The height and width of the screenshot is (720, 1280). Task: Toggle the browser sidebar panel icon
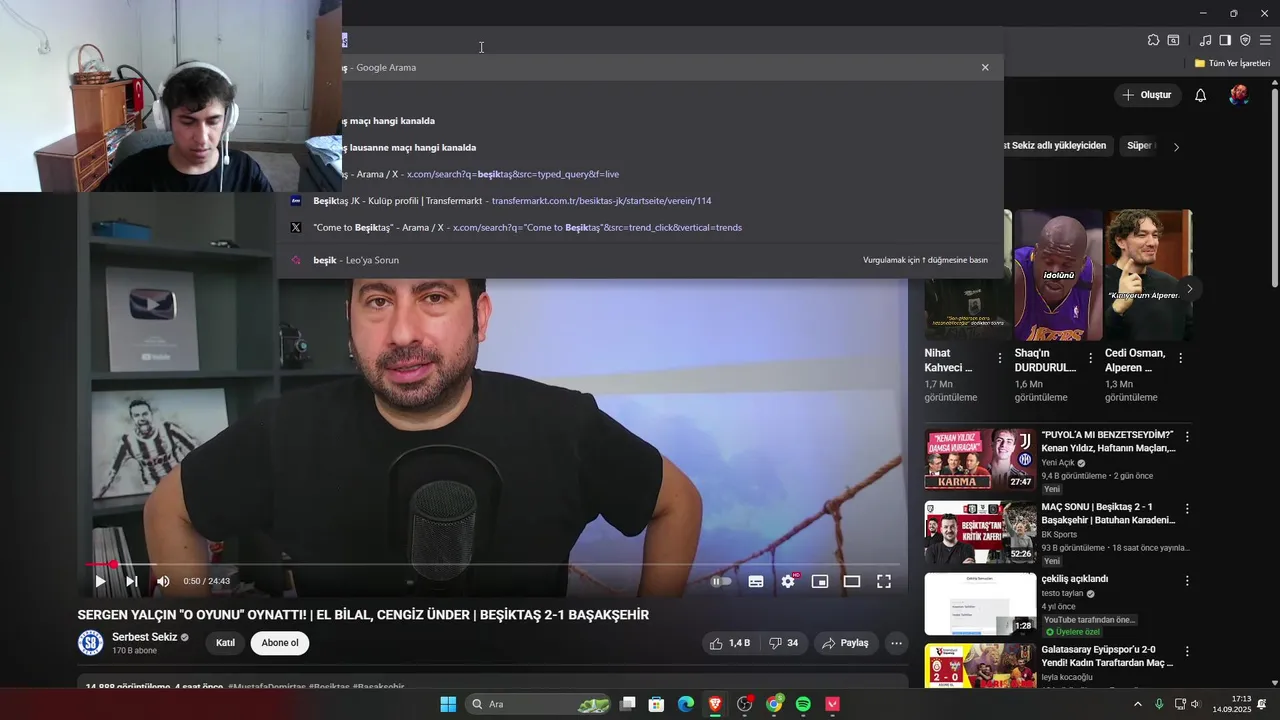tap(1225, 40)
